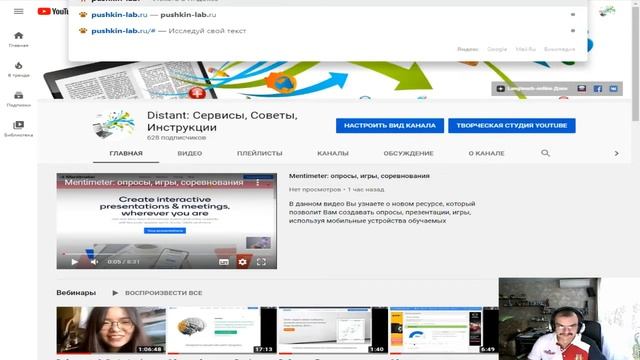Seek on the featured video progress bar
640x360 pixels.
click(167, 253)
